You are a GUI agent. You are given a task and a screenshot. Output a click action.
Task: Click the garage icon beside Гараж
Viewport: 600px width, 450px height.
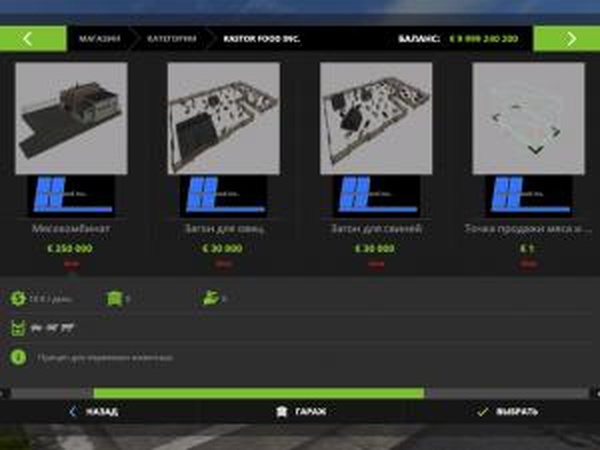282,412
